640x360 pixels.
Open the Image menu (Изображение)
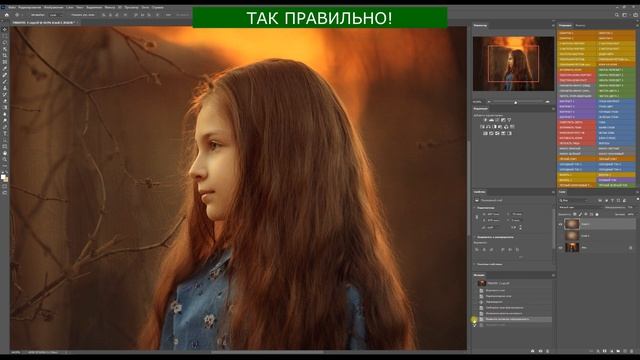click(54, 7)
